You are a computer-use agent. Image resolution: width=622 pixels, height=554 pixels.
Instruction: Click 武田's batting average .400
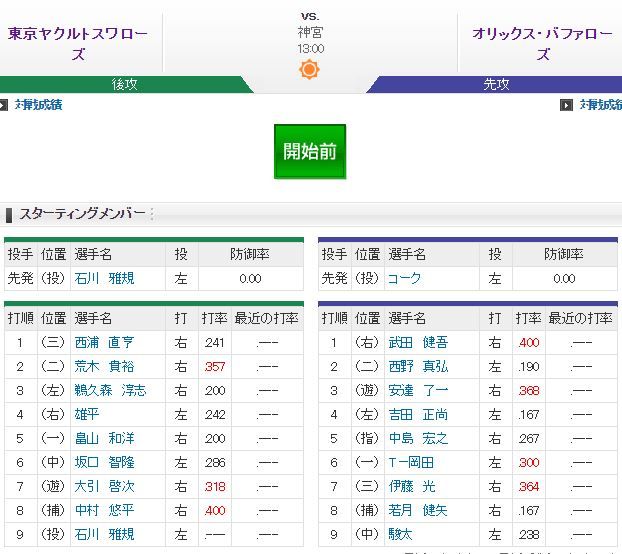[x=529, y=343]
